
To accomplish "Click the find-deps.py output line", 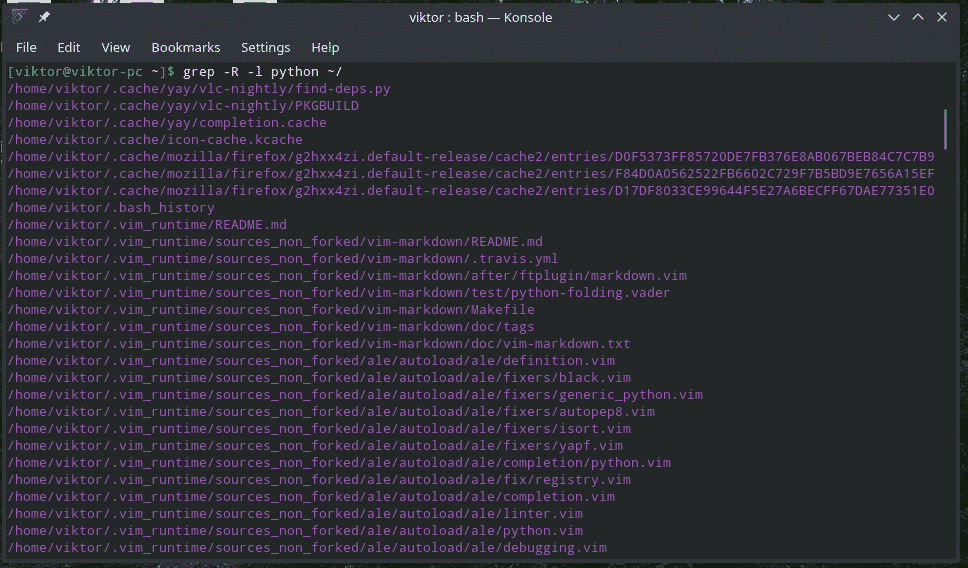I will click(199, 89).
